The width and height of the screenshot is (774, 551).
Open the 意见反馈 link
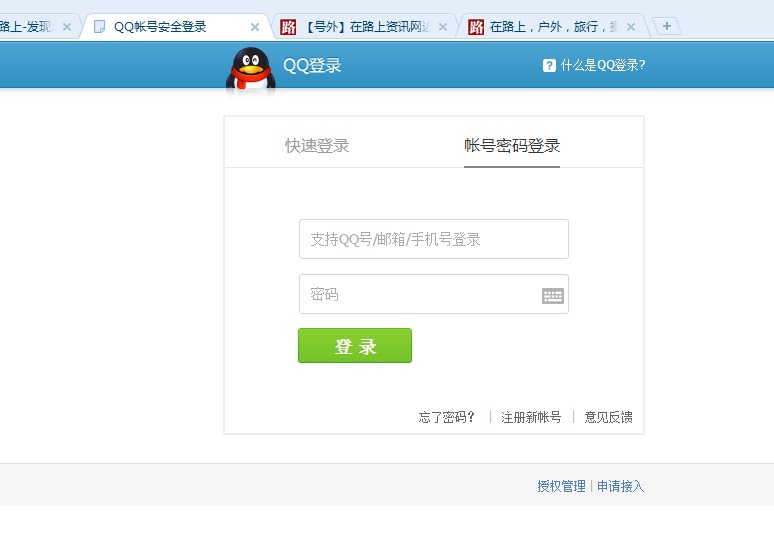coord(608,417)
